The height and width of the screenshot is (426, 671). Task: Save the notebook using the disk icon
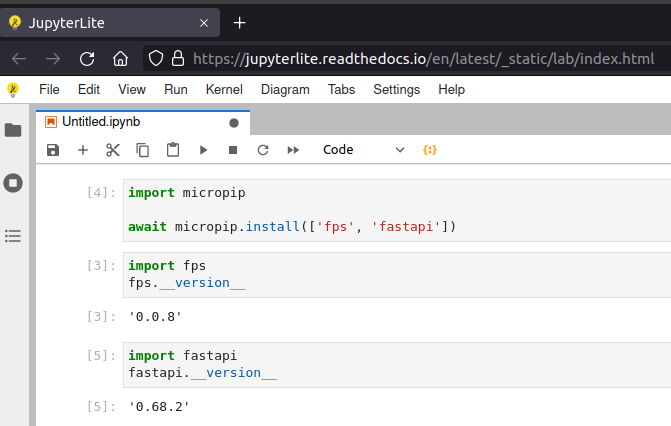tap(53, 150)
